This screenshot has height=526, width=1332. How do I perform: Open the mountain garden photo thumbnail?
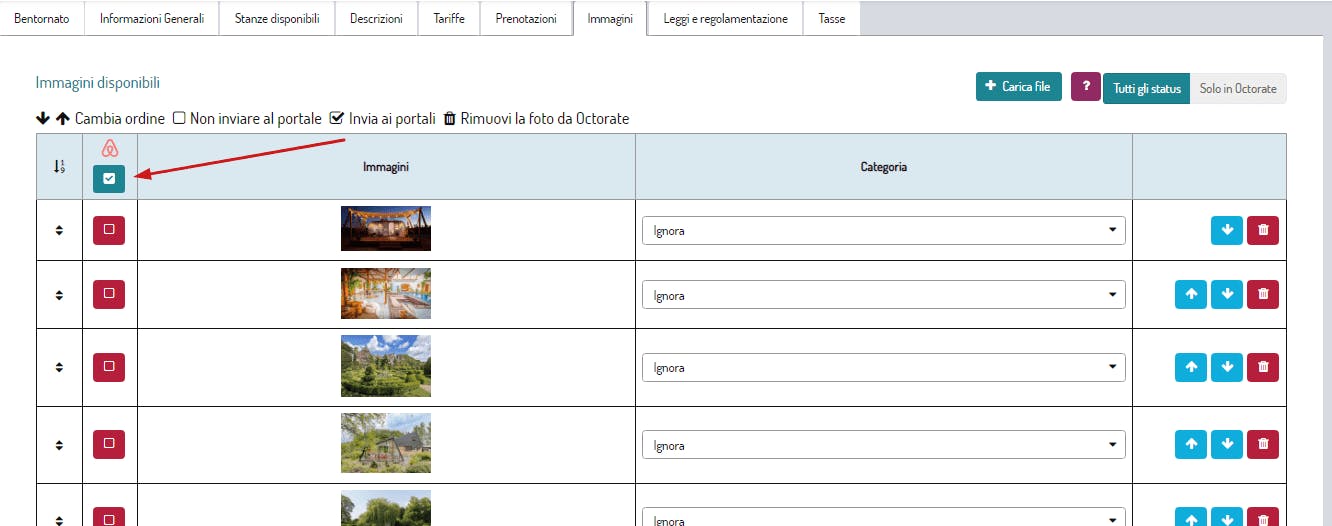click(386, 365)
